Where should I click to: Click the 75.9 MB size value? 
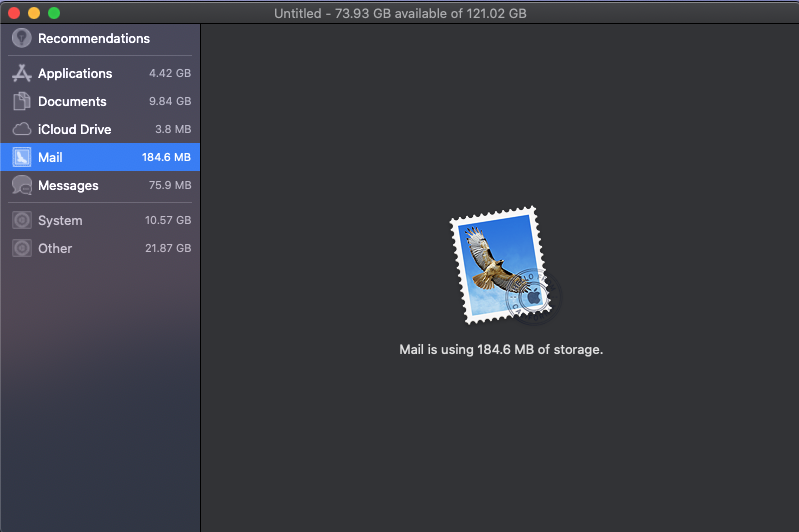coord(170,185)
